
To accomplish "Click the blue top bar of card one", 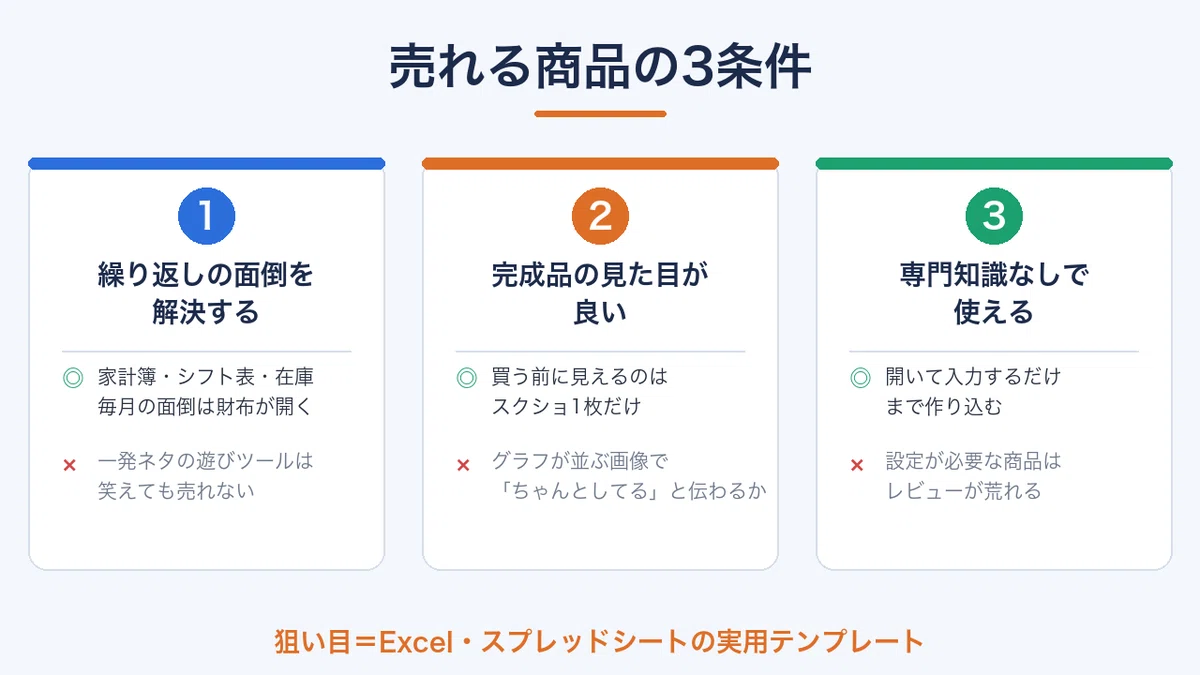I will click(206, 164).
